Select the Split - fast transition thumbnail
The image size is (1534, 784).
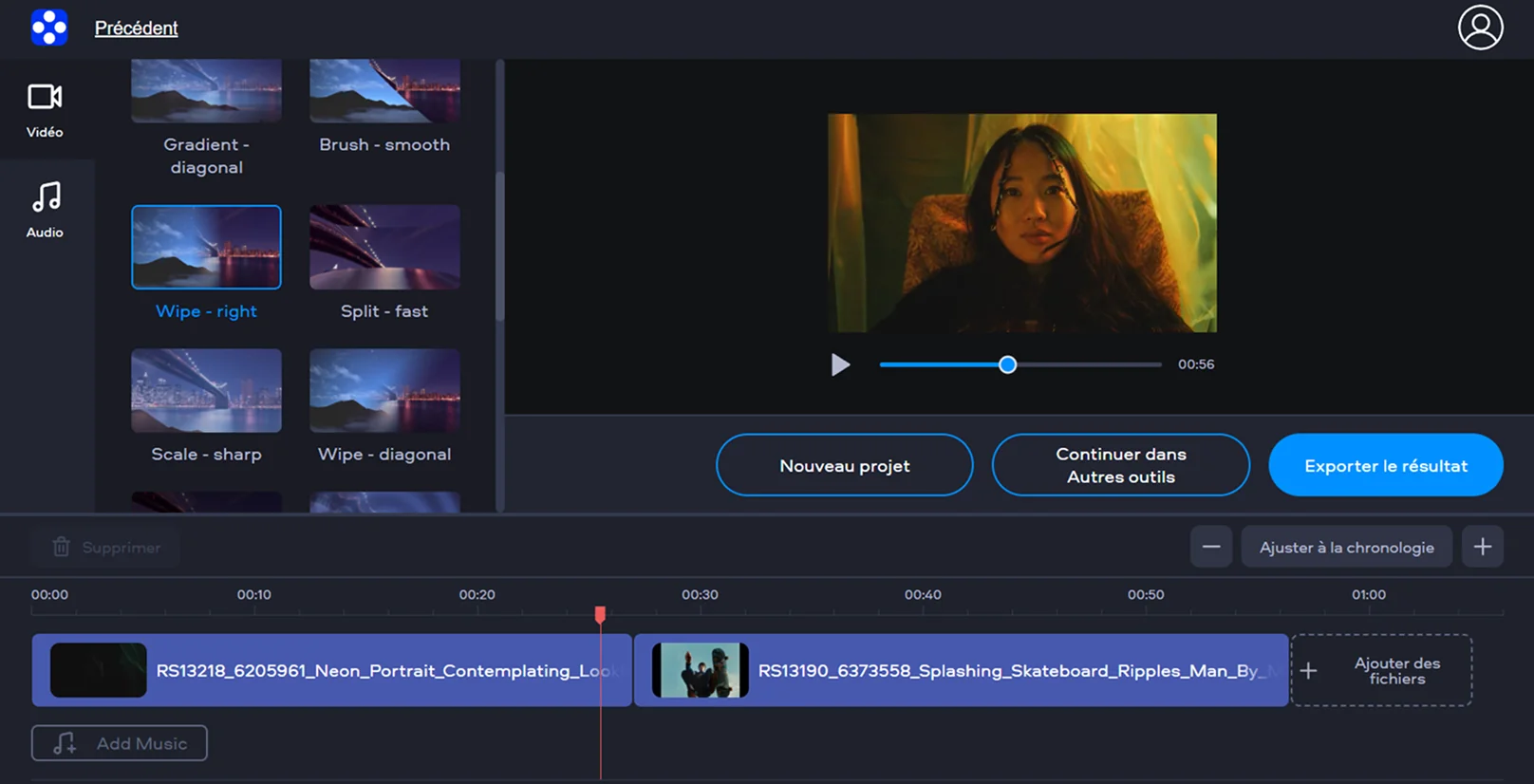pyautogui.click(x=384, y=248)
